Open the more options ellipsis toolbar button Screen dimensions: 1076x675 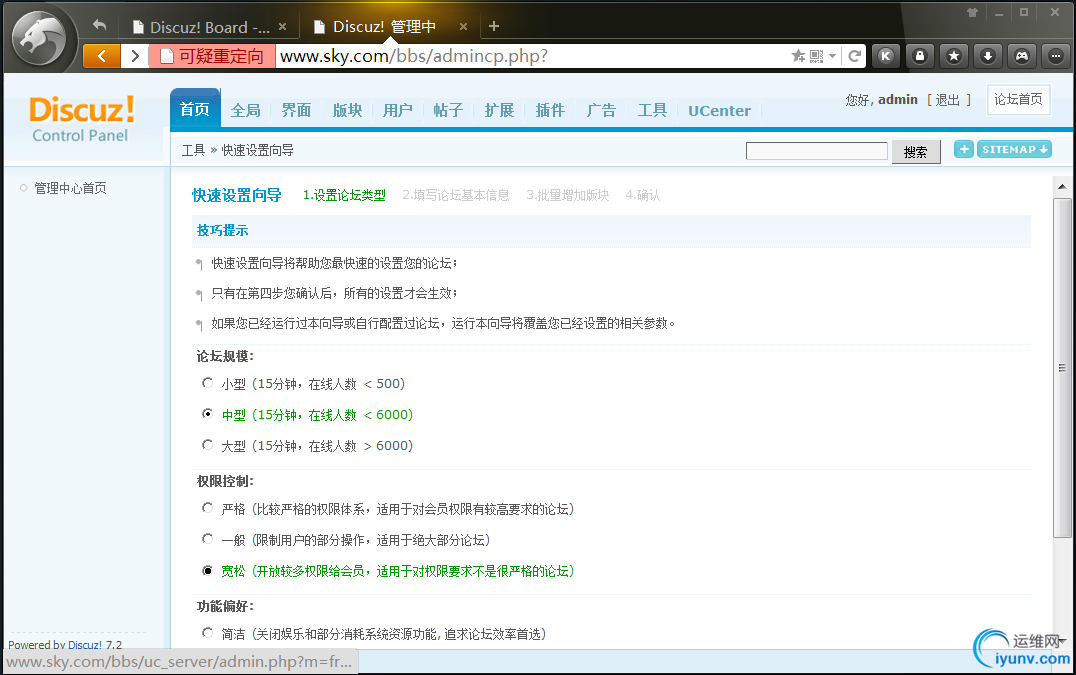pos(1055,56)
